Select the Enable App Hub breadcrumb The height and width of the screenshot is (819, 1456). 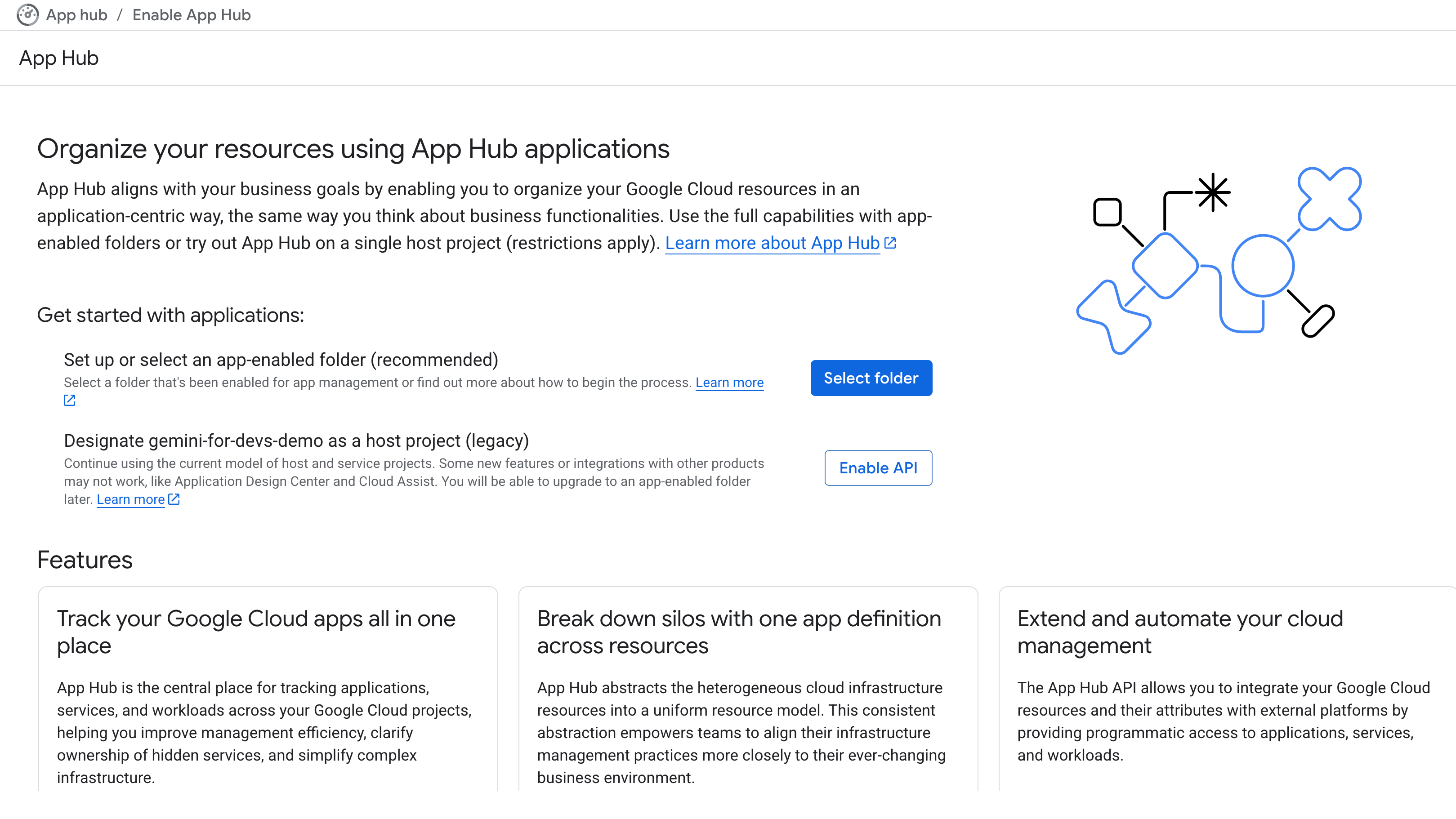click(x=191, y=15)
